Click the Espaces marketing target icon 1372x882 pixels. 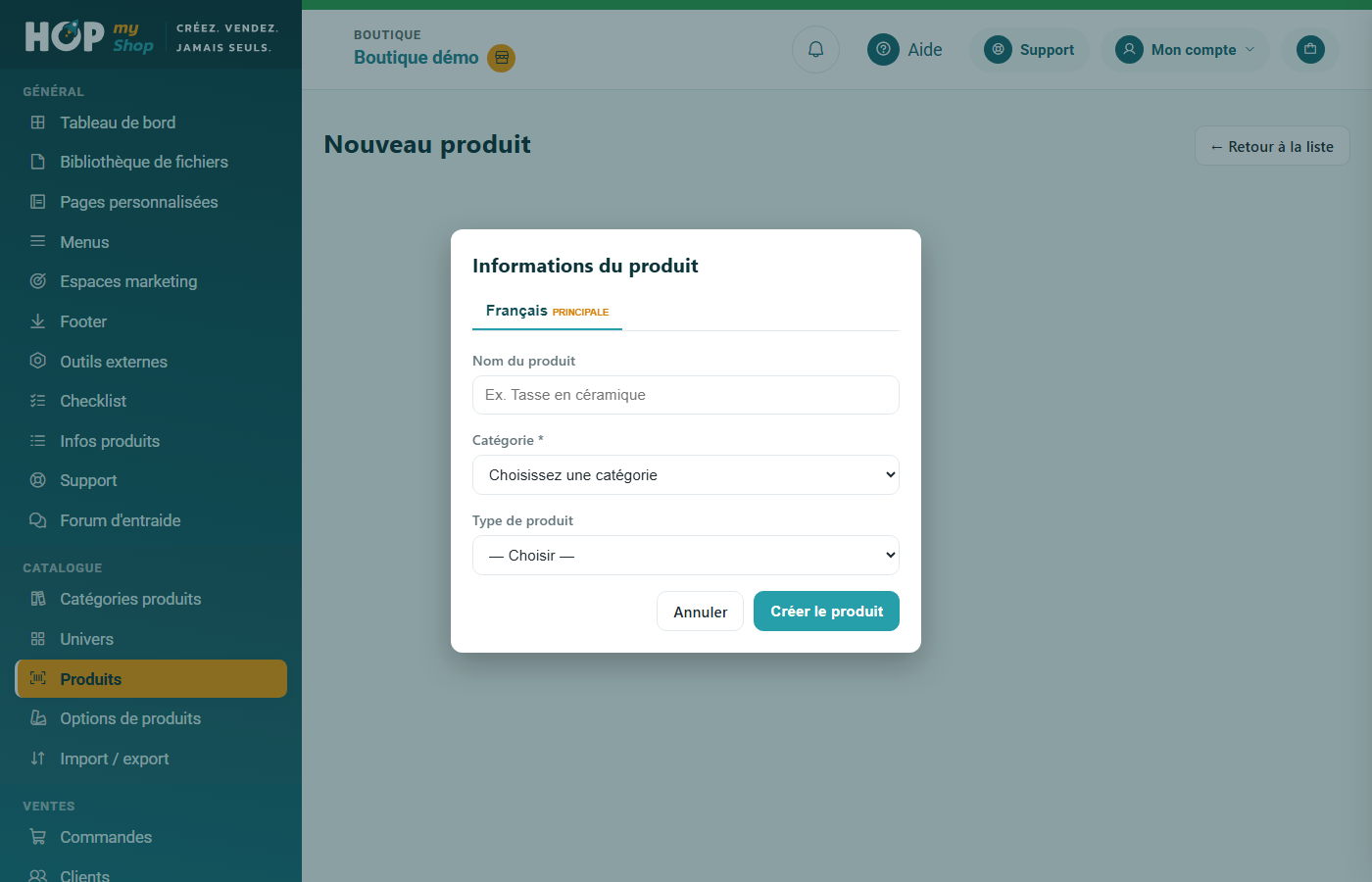pyautogui.click(x=38, y=281)
